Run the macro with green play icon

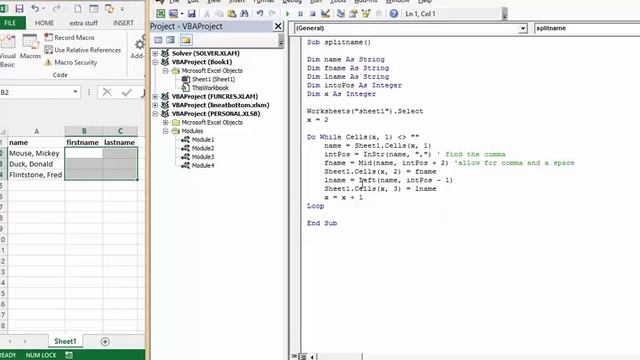click(x=288, y=13)
